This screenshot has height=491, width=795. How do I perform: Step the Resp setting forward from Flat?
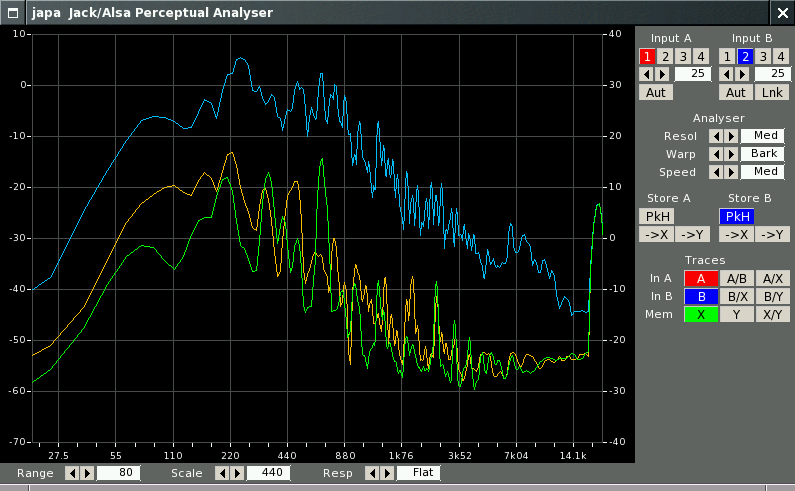[x=387, y=473]
